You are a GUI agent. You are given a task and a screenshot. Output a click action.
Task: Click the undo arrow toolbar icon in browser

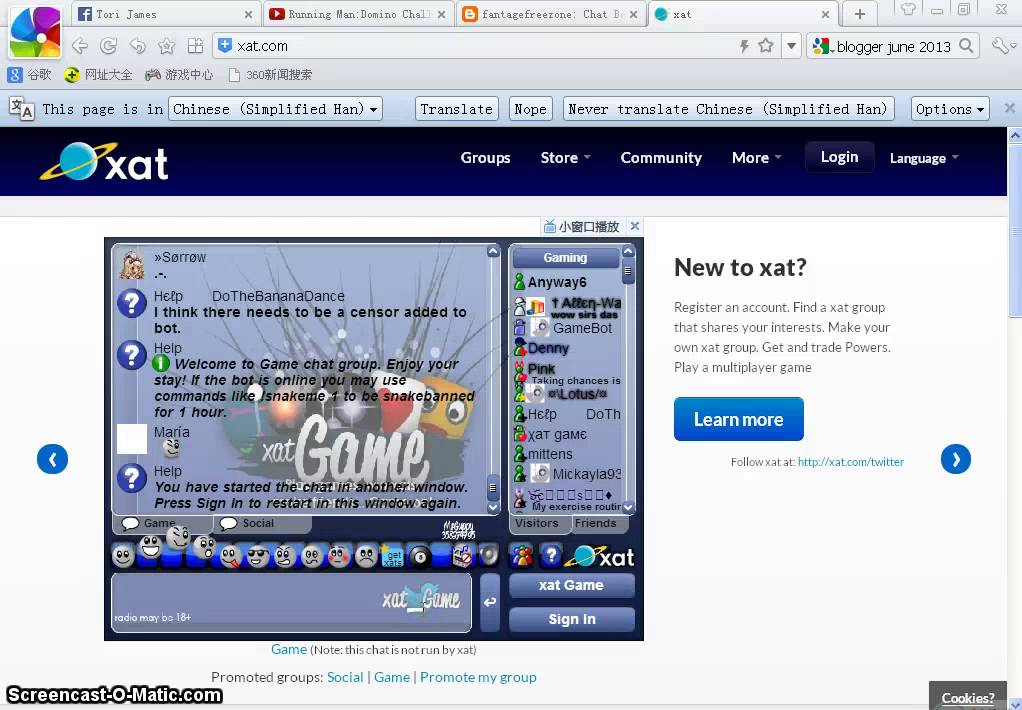pos(137,46)
